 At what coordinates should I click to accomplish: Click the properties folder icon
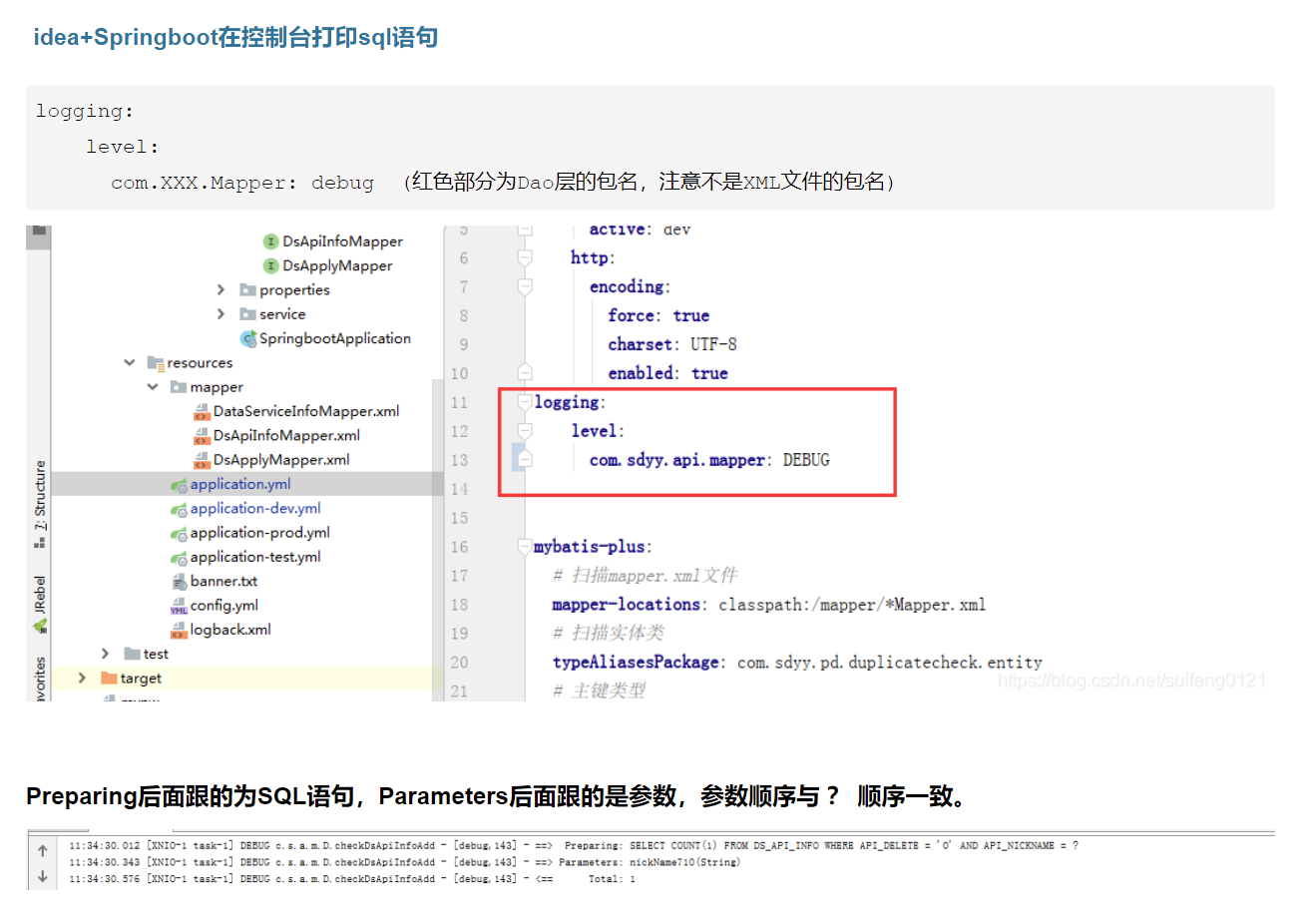pos(247,289)
